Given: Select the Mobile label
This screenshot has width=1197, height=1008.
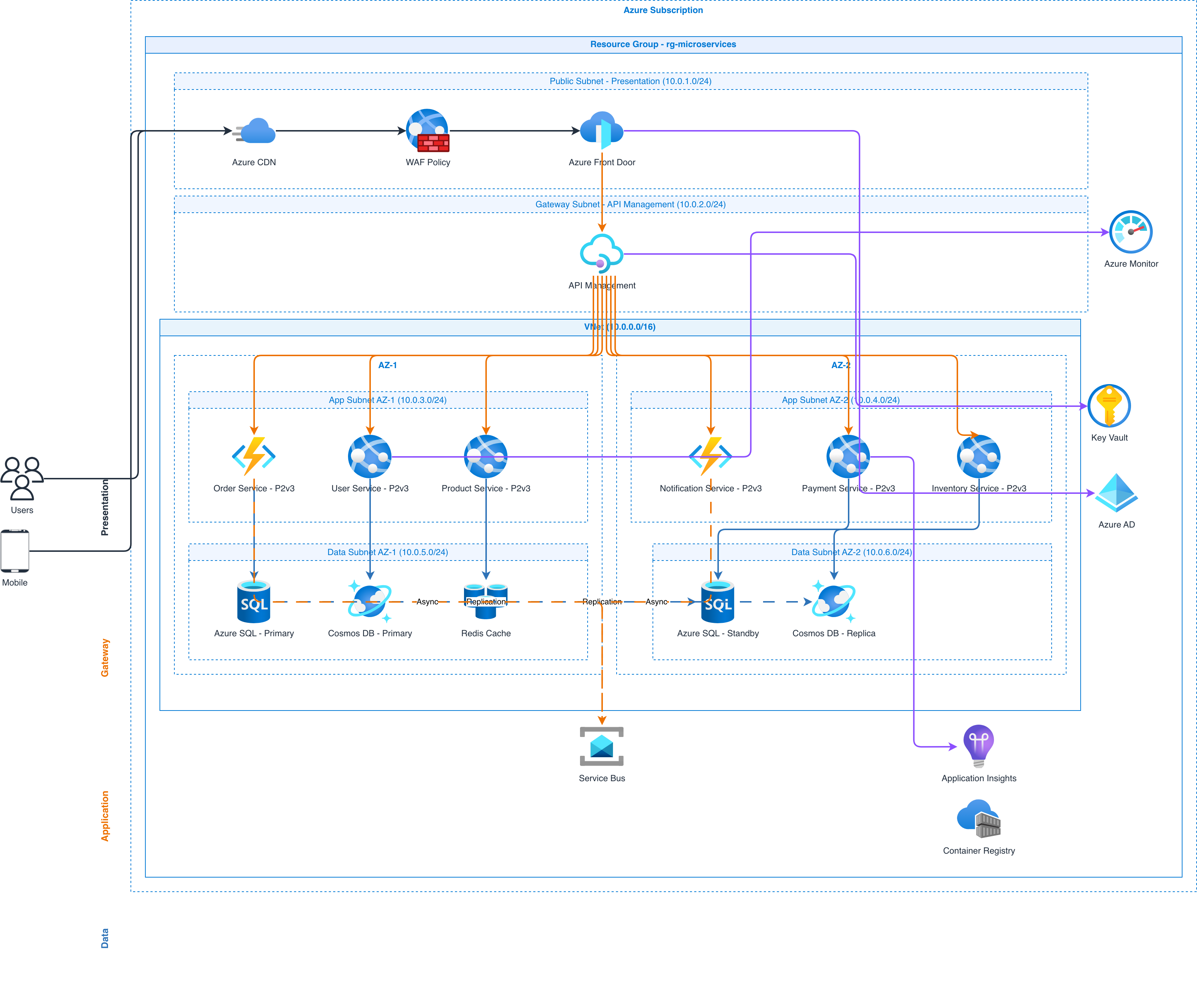Looking at the screenshot, I should click(15, 583).
